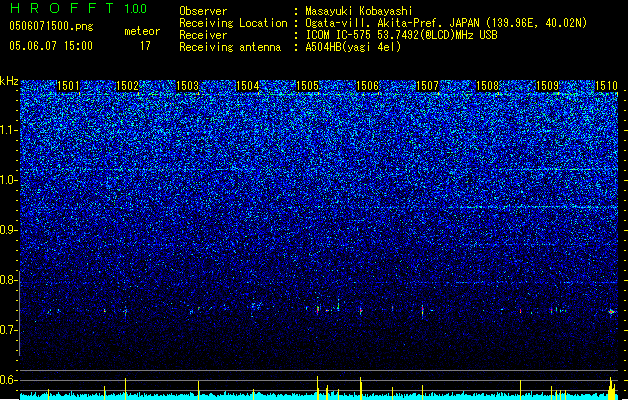Click the 0.7 frequency axis label
629x400 pixels.
9,330
